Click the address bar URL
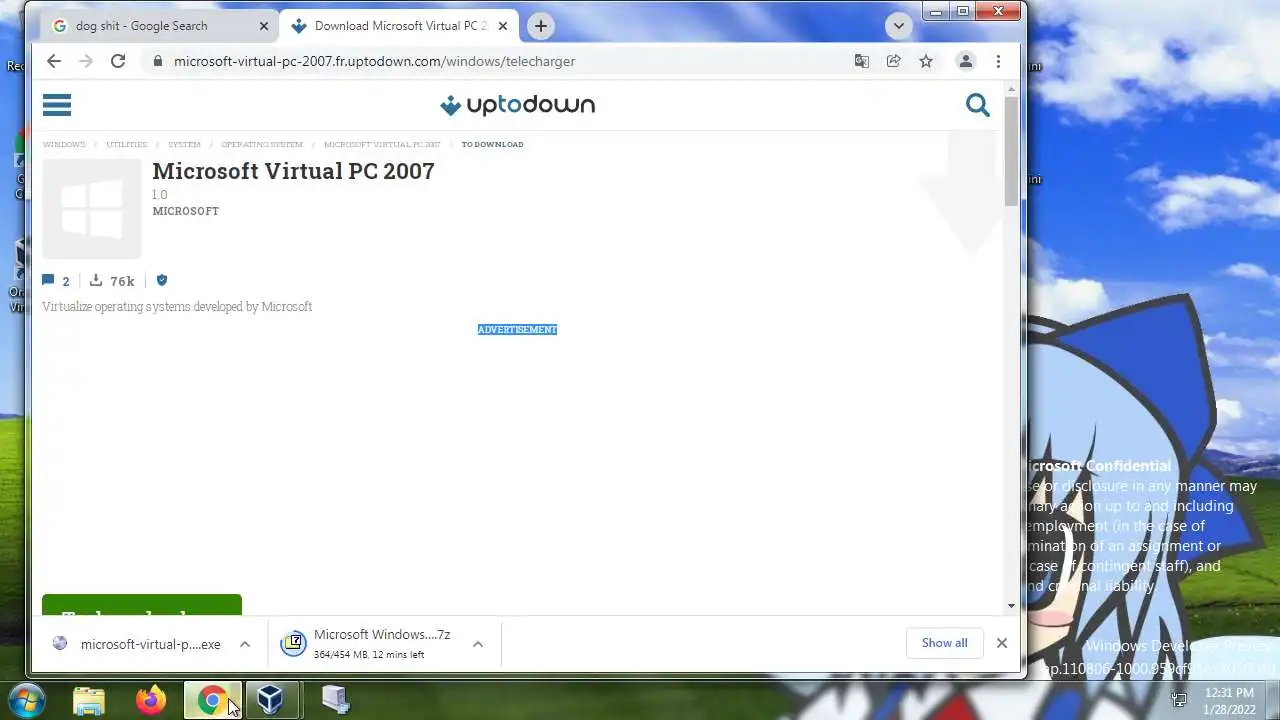This screenshot has width=1280, height=720. (374, 61)
